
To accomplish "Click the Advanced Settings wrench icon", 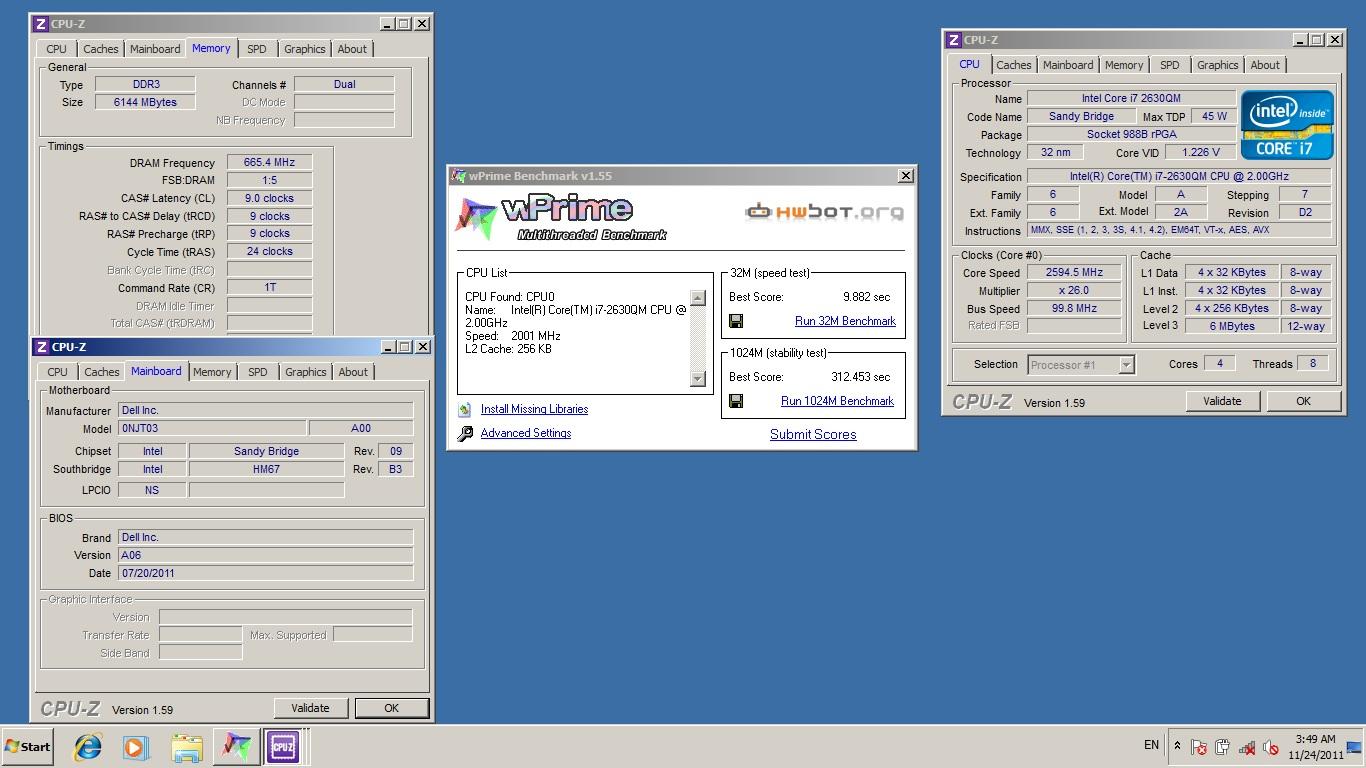I will pyautogui.click(x=465, y=434).
